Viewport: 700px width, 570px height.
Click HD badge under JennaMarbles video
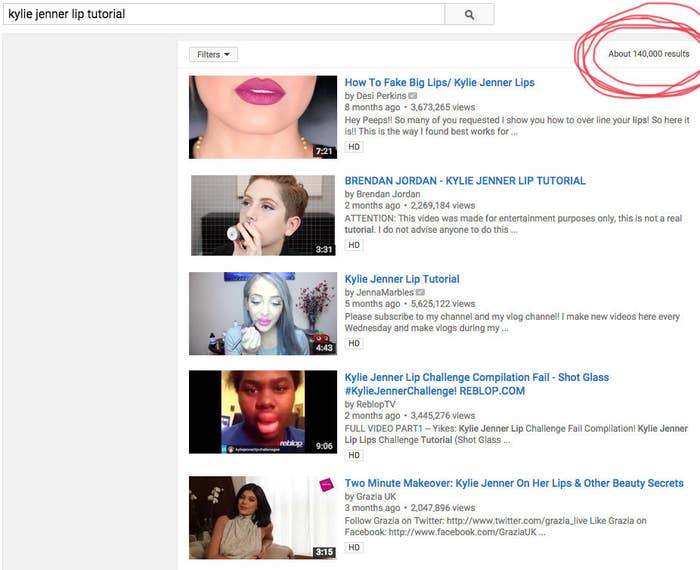[x=354, y=343]
